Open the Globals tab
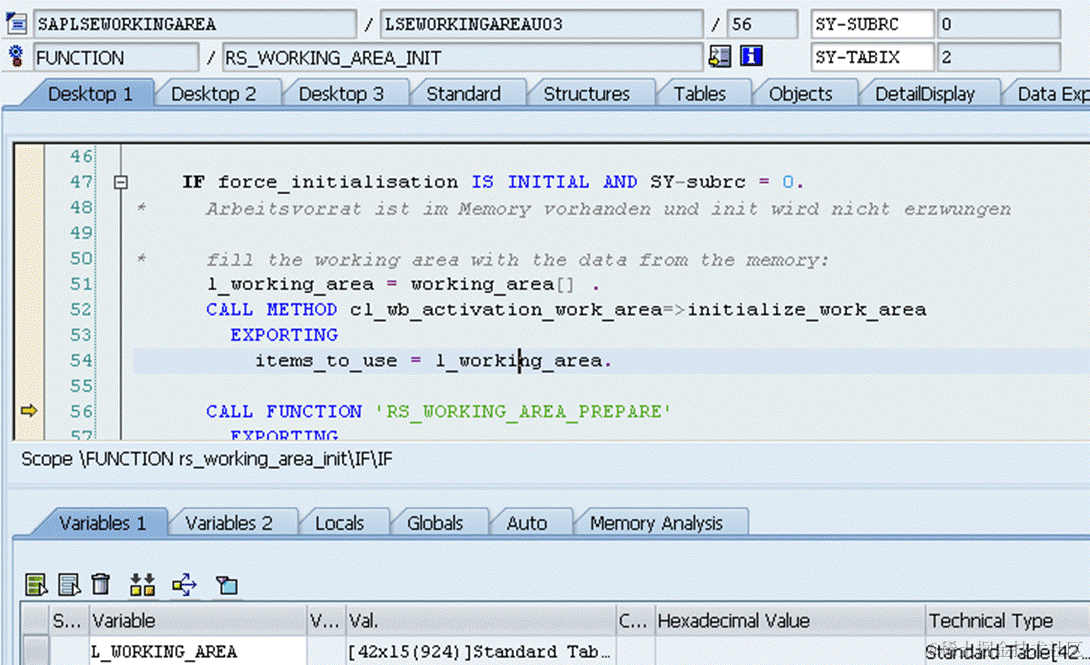The image size is (1090, 665). [x=434, y=523]
